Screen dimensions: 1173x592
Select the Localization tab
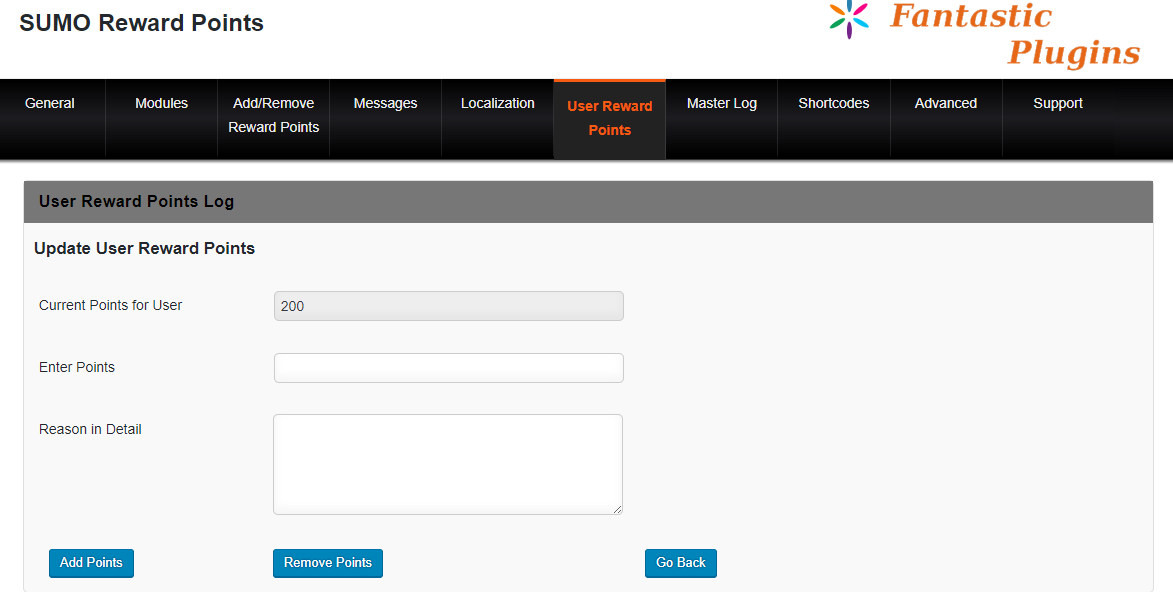coord(497,103)
